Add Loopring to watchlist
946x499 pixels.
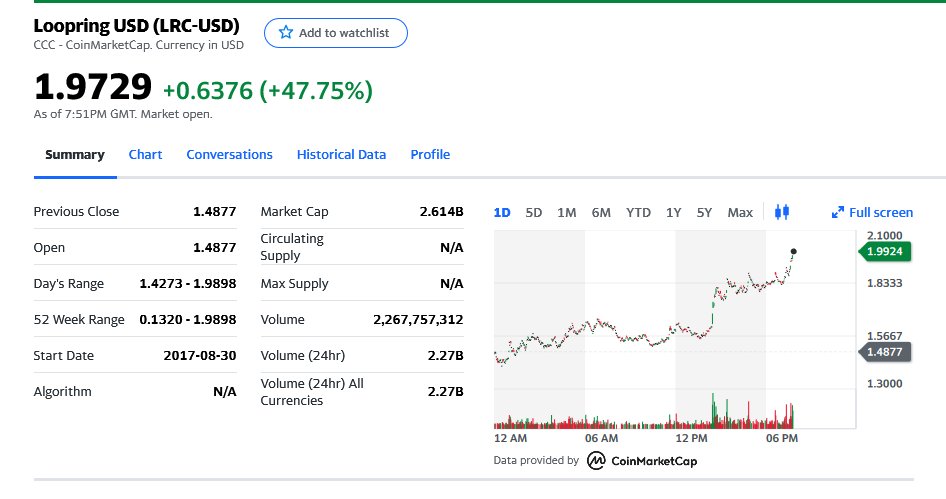point(335,33)
